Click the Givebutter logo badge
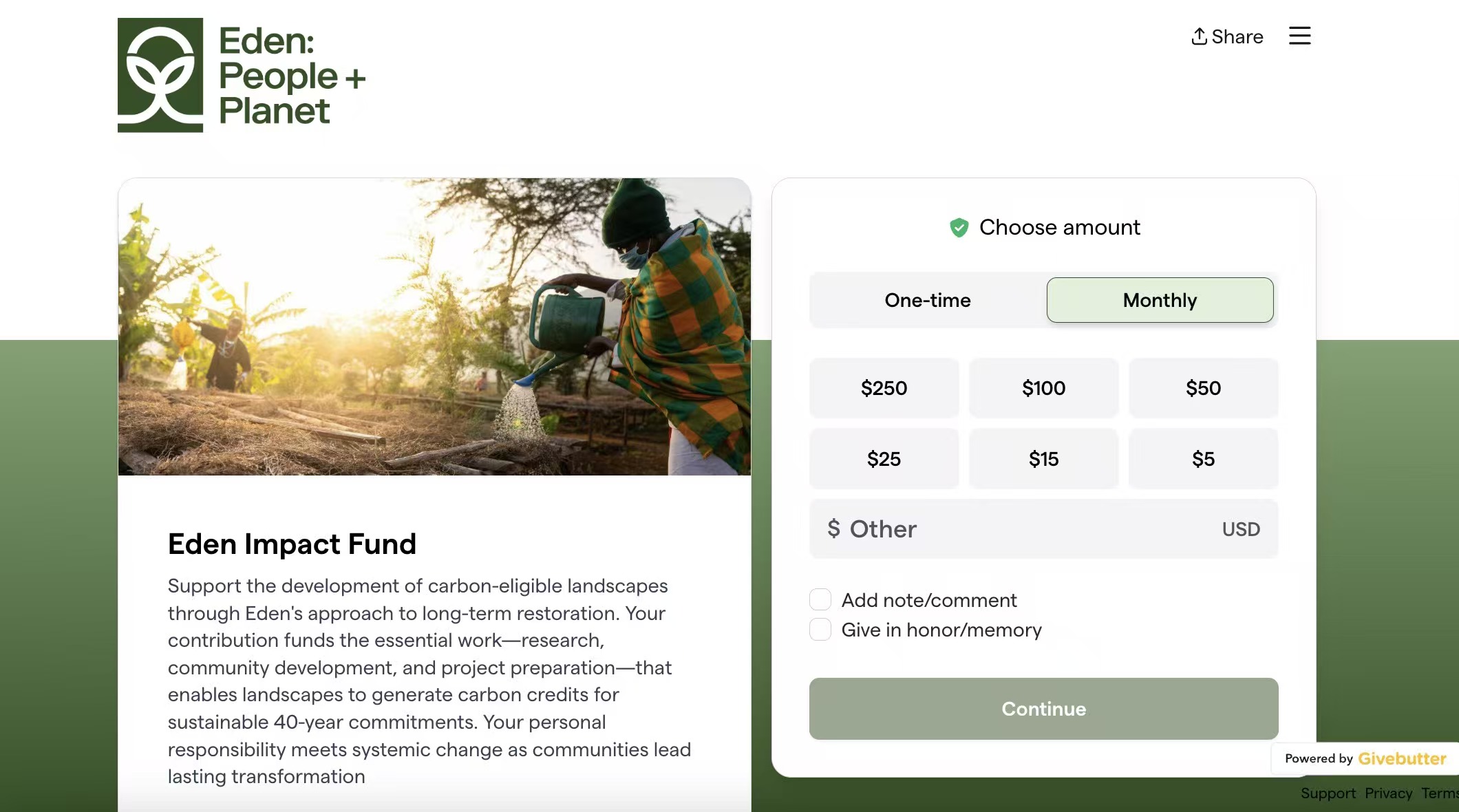The image size is (1459, 812). coord(1401,758)
